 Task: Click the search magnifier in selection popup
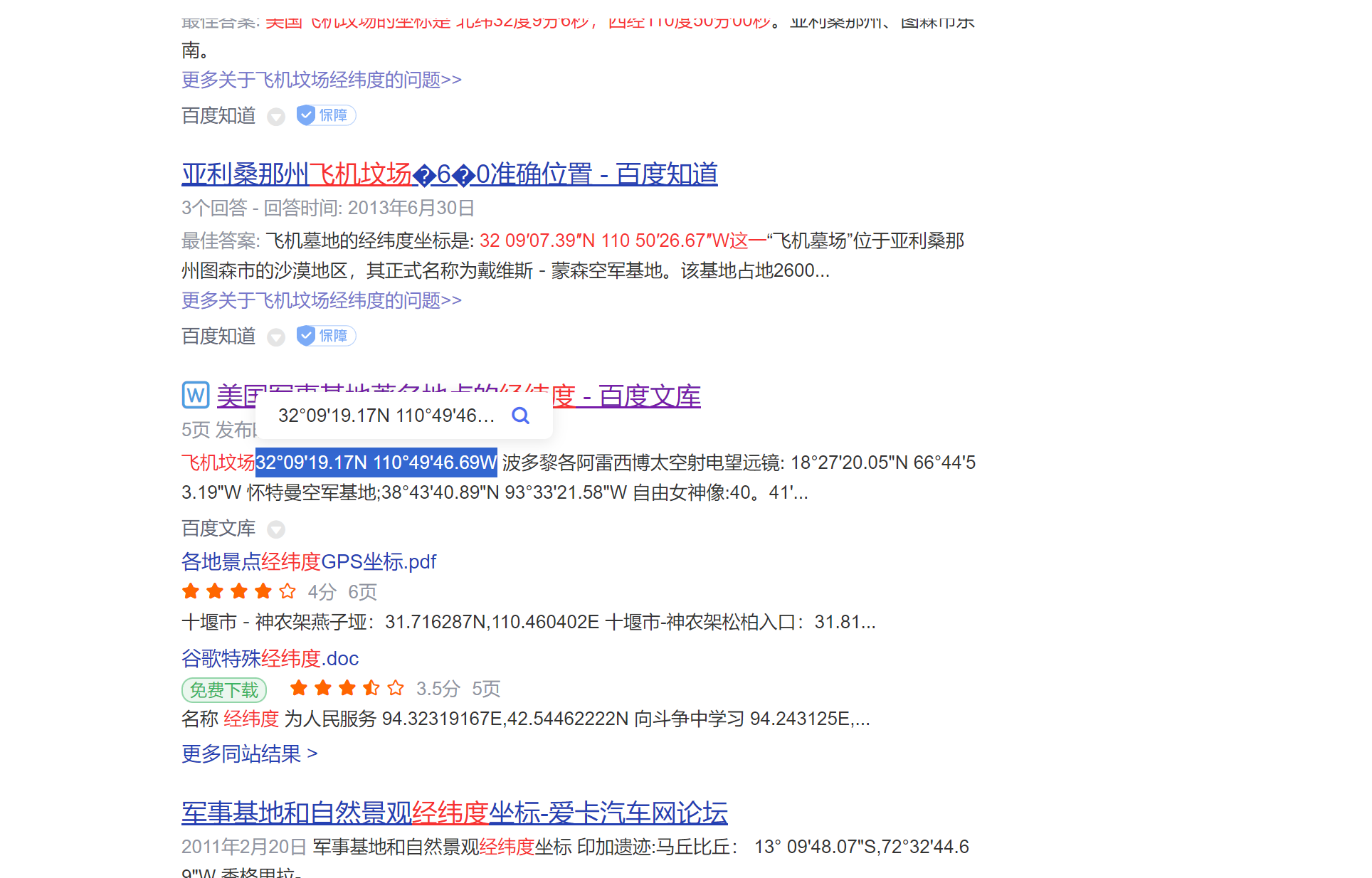521,416
